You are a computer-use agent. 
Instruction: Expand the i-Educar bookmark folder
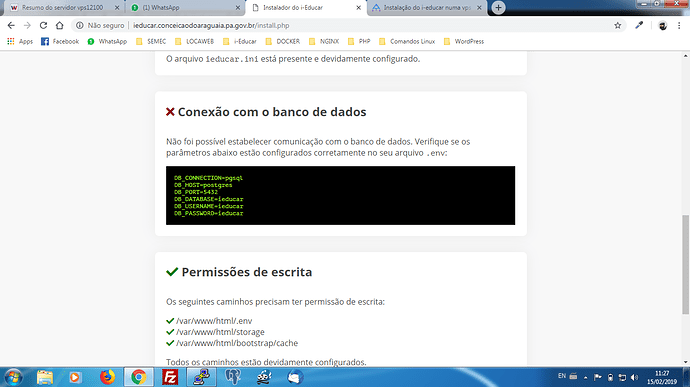240,41
